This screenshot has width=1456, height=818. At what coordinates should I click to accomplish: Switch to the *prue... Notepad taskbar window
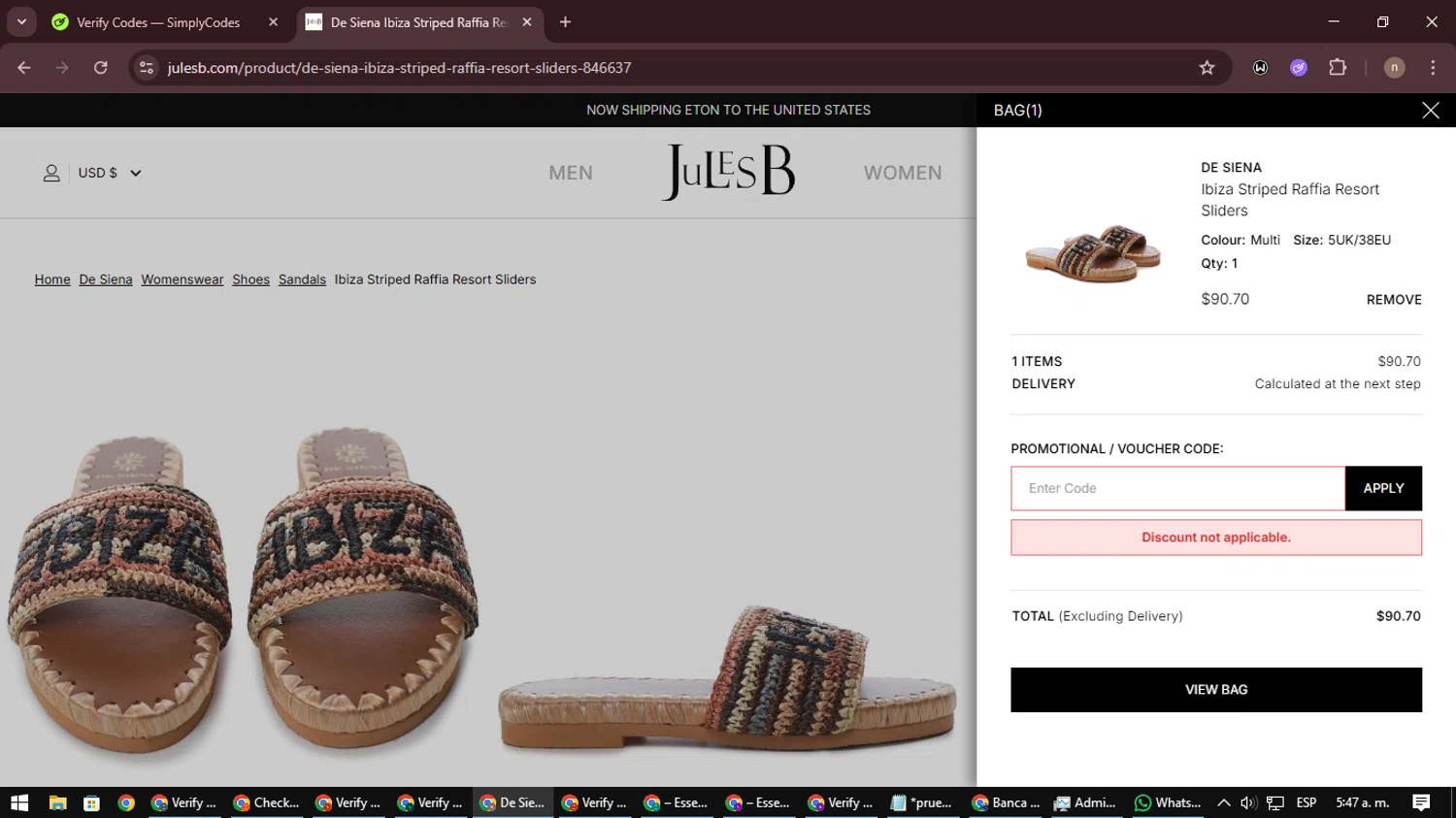click(x=922, y=803)
